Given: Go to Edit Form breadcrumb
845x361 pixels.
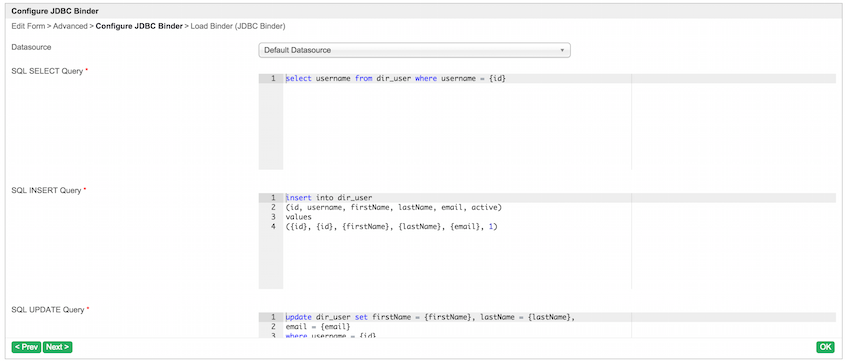Looking at the screenshot, I should (28, 26).
